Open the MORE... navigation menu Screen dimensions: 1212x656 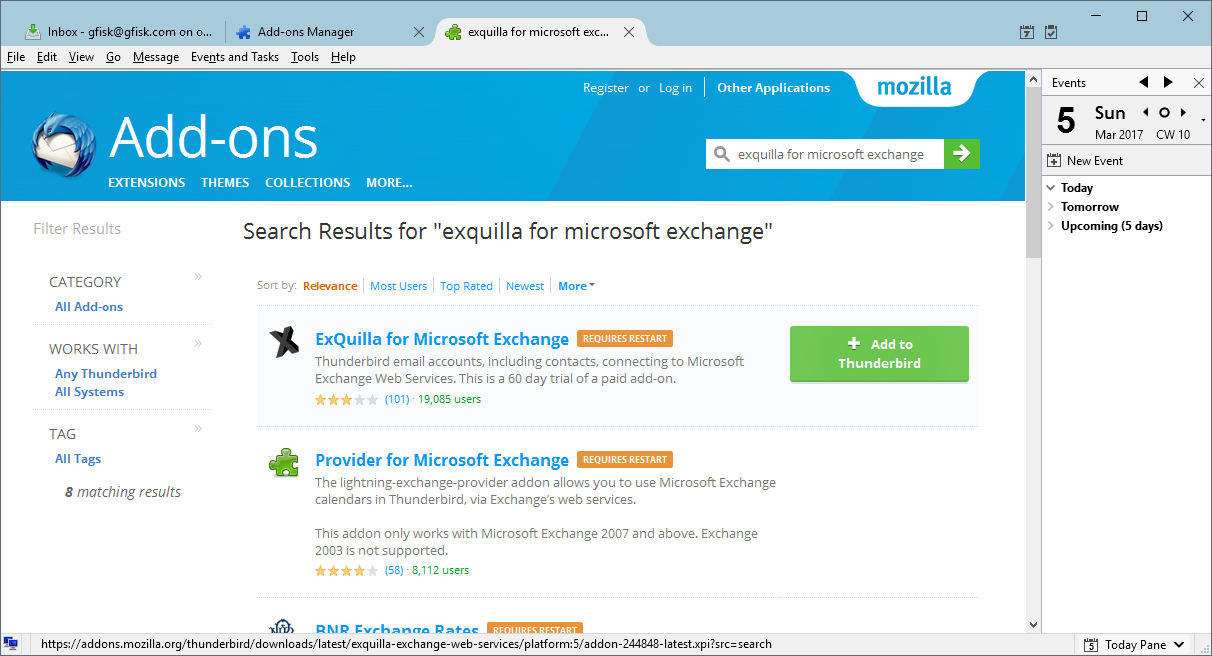tap(389, 183)
